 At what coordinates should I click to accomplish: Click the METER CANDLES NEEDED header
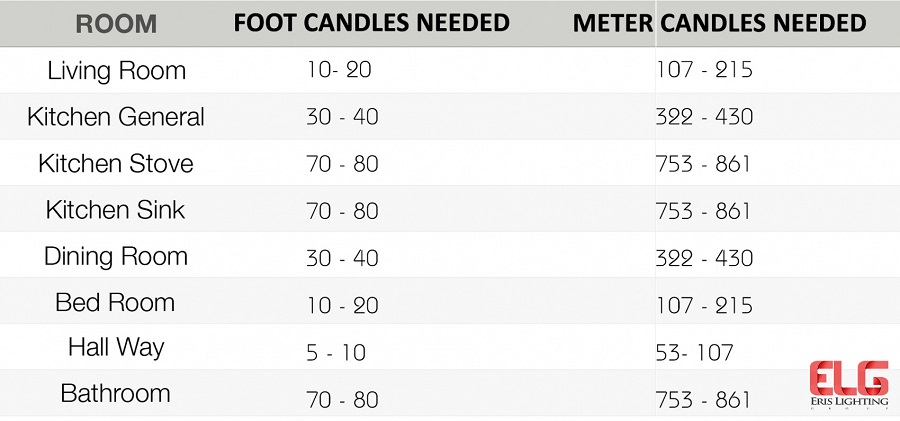coord(719,23)
